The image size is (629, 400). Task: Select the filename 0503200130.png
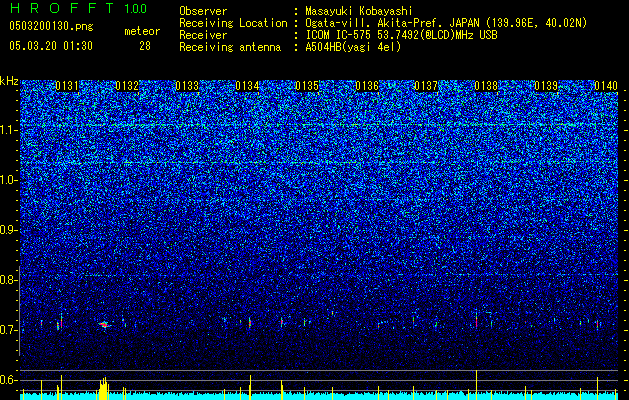coord(51,26)
